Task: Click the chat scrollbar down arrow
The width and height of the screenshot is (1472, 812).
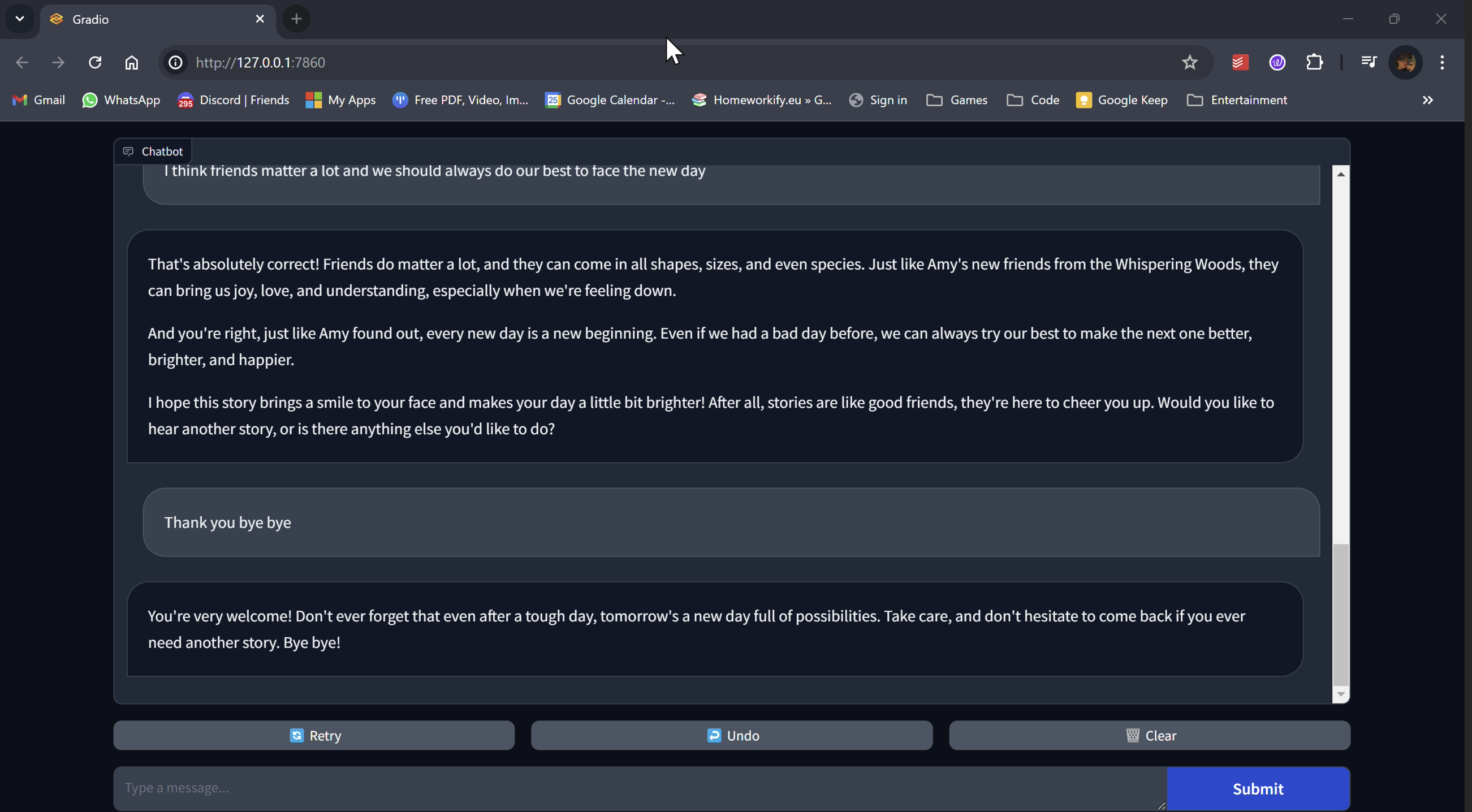Action: (x=1341, y=694)
